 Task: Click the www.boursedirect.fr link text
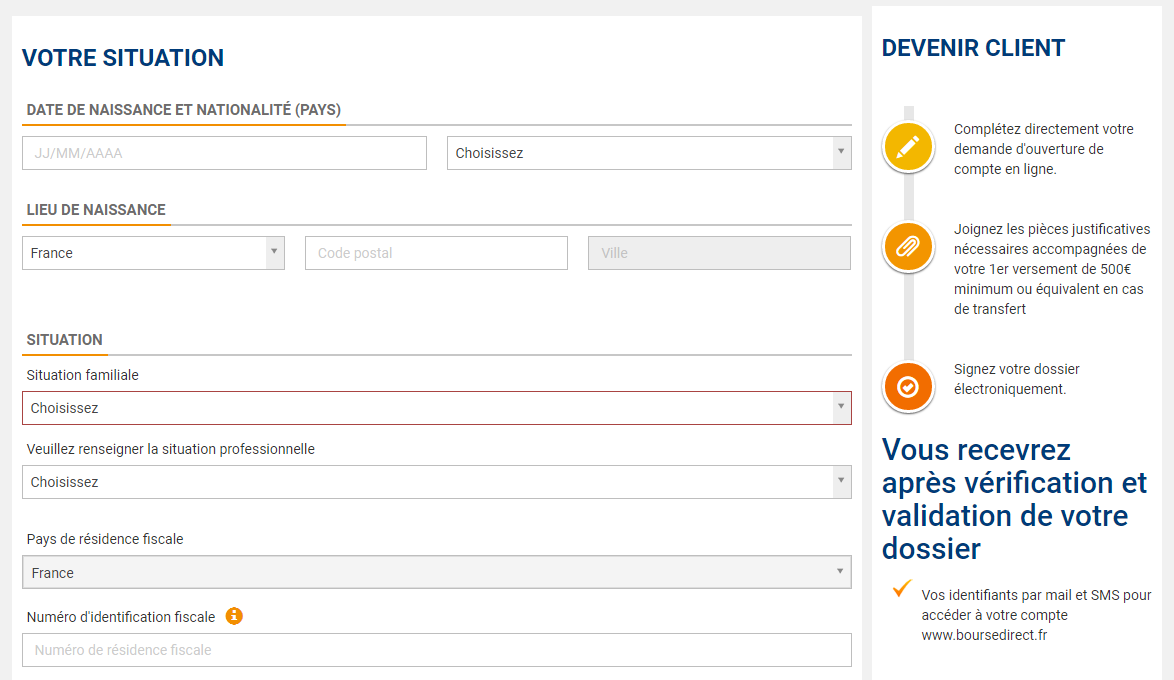[984, 635]
